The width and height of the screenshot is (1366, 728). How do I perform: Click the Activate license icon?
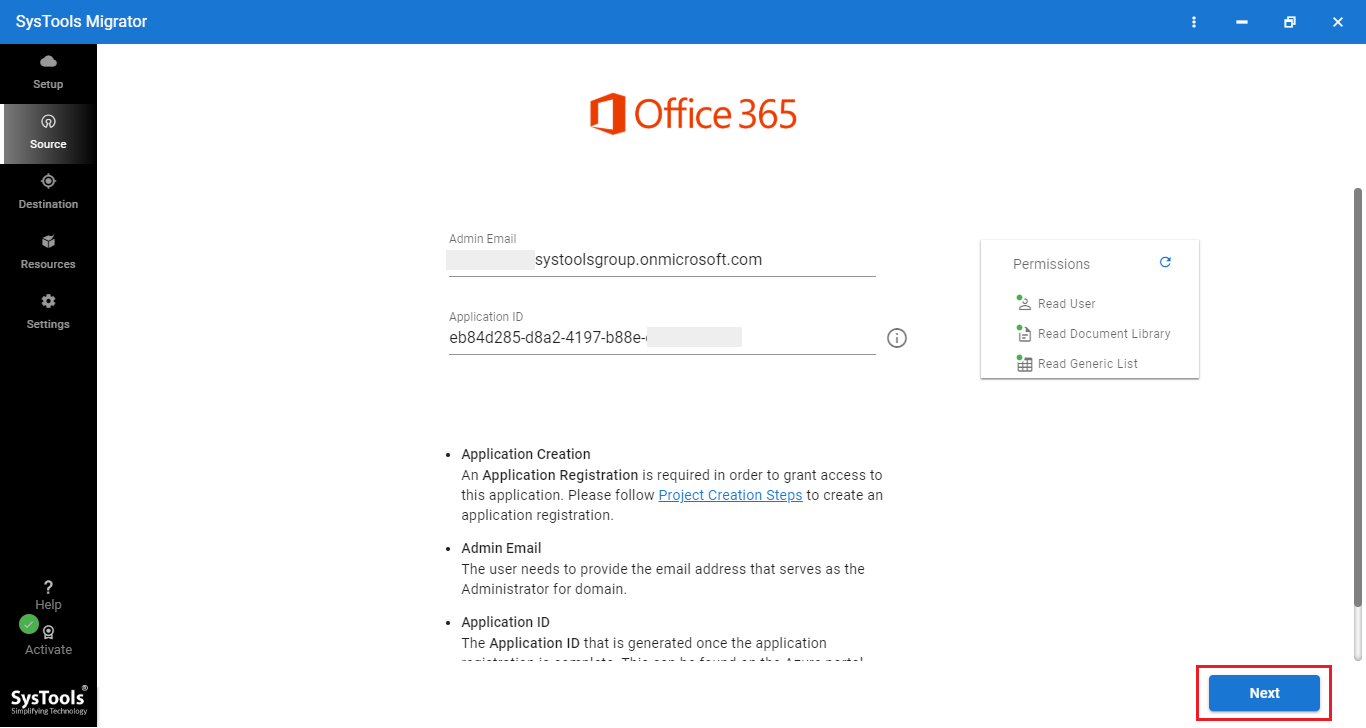pyautogui.click(x=48, y=632)
